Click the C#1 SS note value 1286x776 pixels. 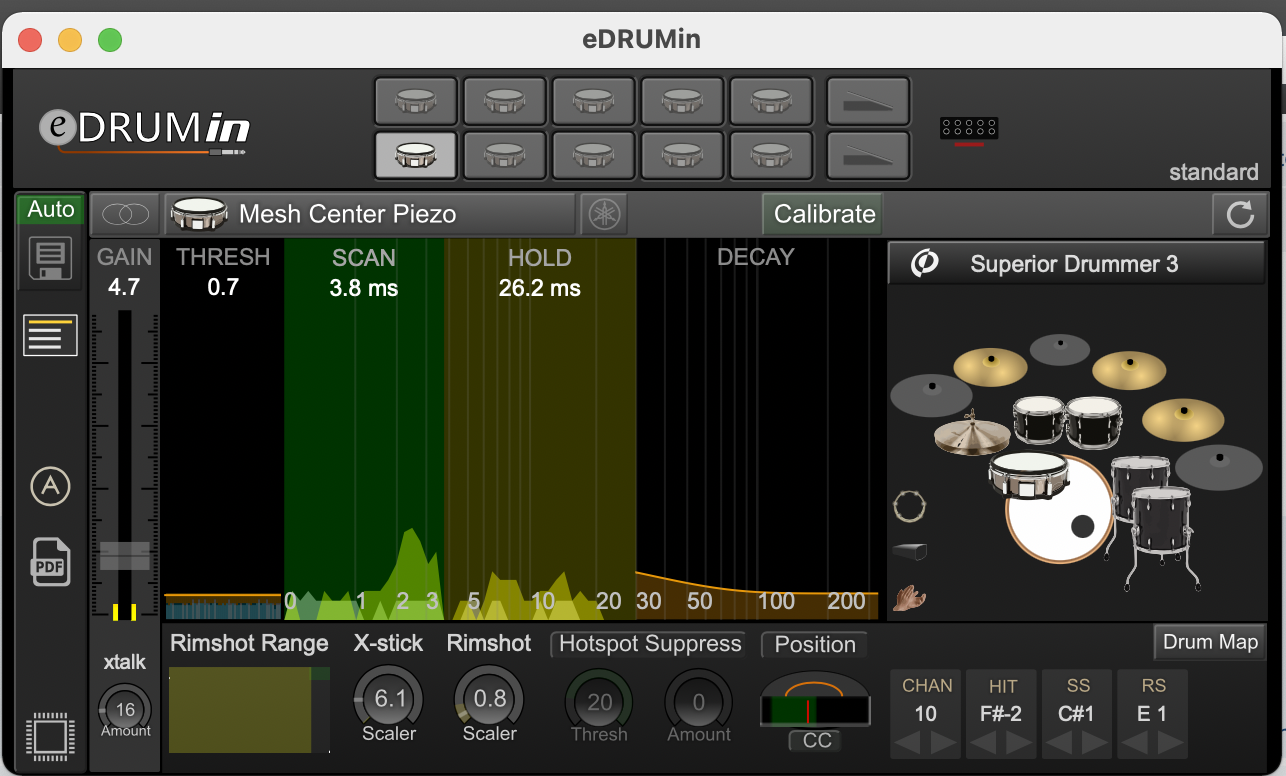point(1077,714)
